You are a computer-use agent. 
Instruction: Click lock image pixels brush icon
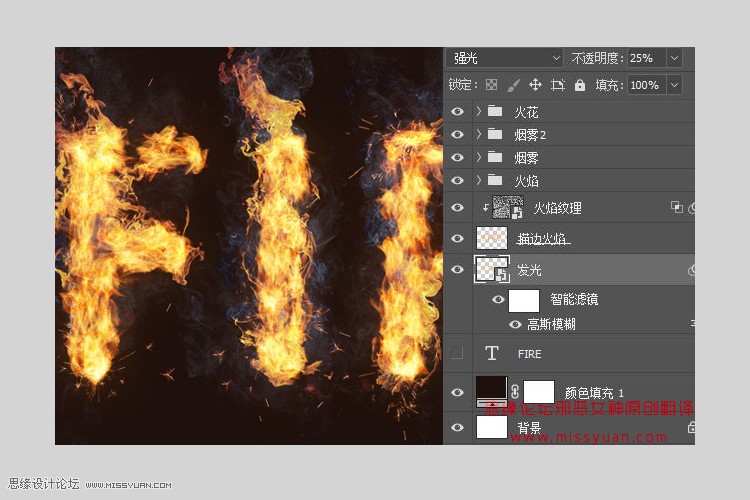513,85
